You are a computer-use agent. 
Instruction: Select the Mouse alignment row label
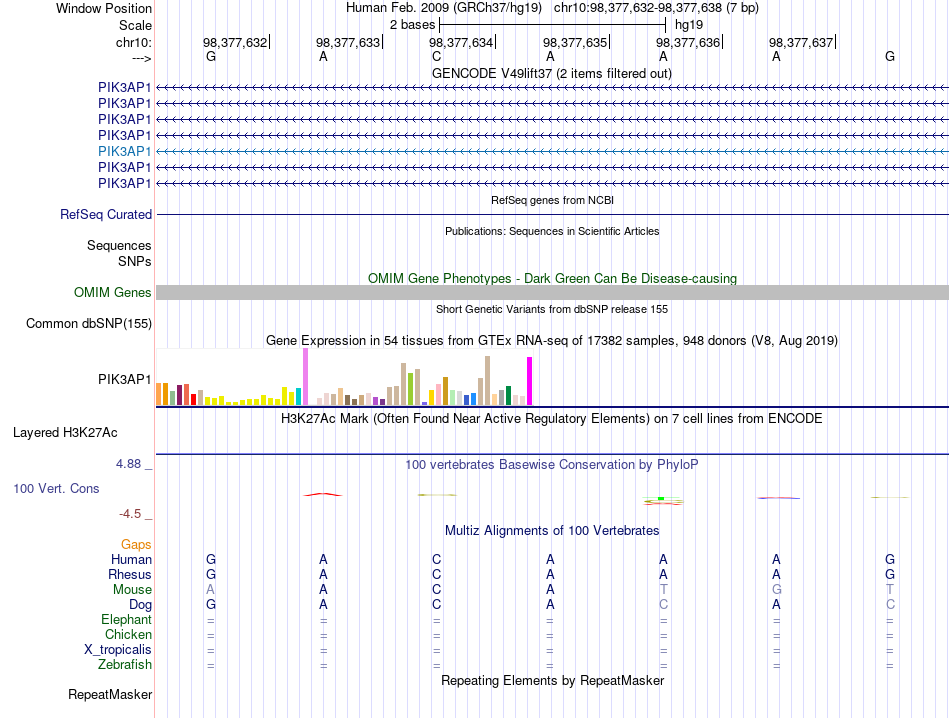click(132, 590)
